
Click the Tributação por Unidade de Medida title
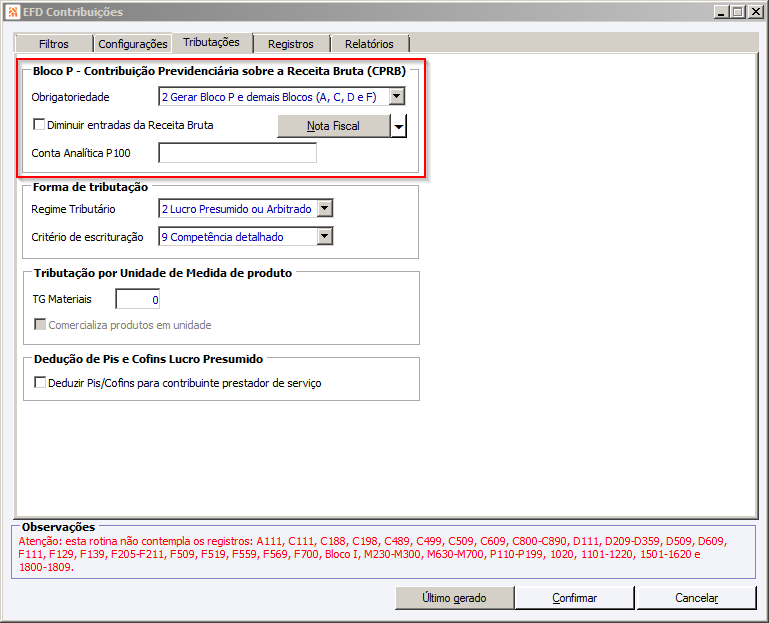click(163, 273)
